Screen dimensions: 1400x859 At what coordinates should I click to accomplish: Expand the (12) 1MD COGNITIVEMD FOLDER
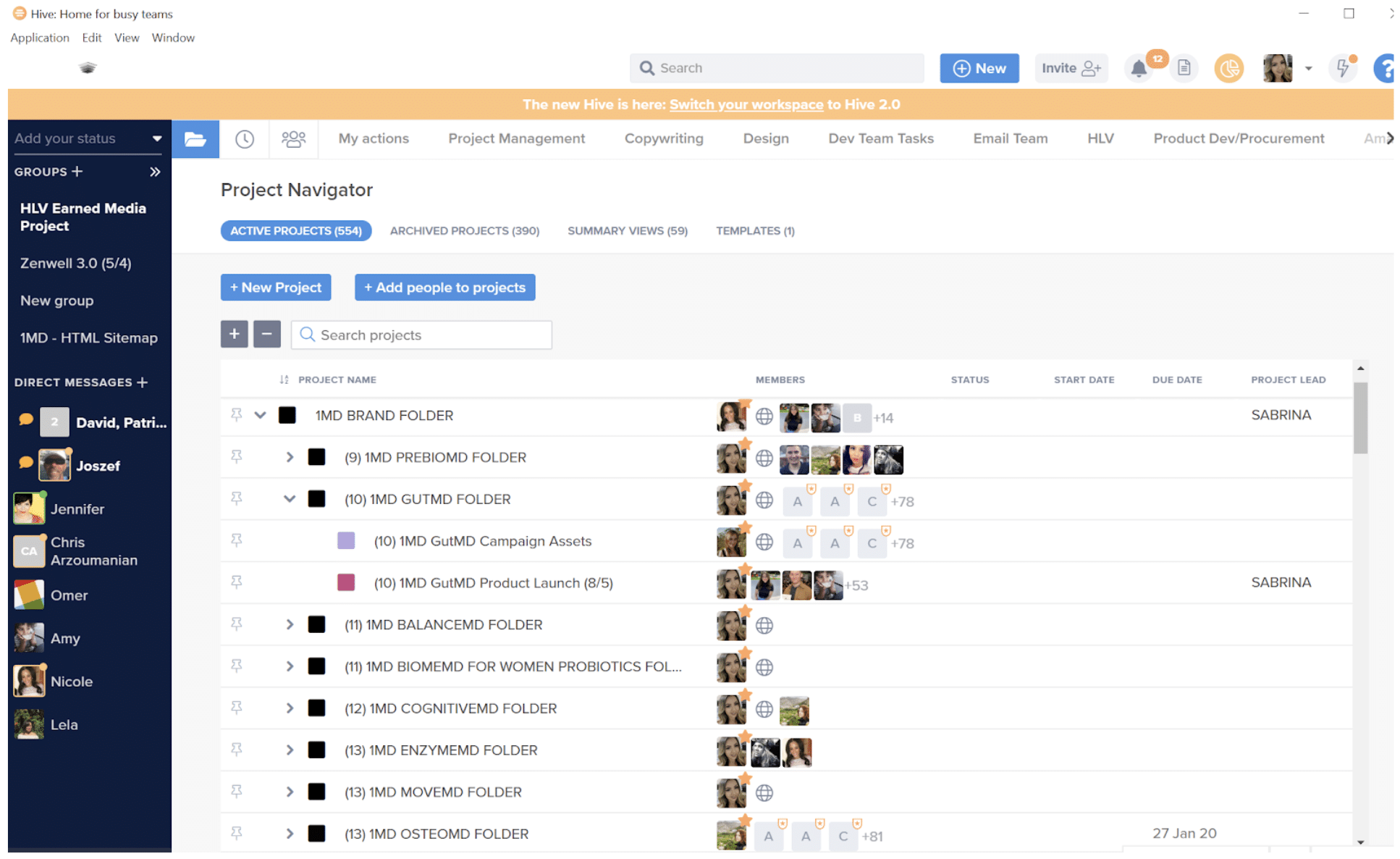pyautogui.click(x=290, y=708)
